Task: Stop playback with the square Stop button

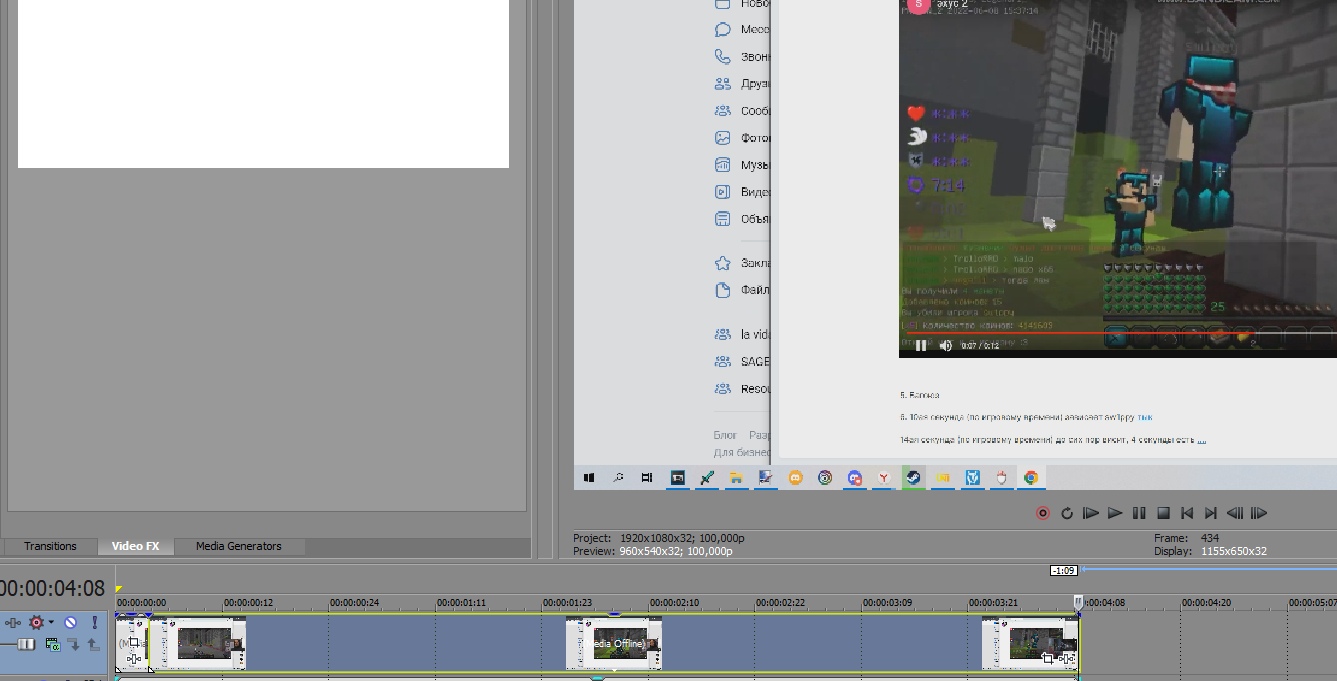Action: tap(1163, 513)
